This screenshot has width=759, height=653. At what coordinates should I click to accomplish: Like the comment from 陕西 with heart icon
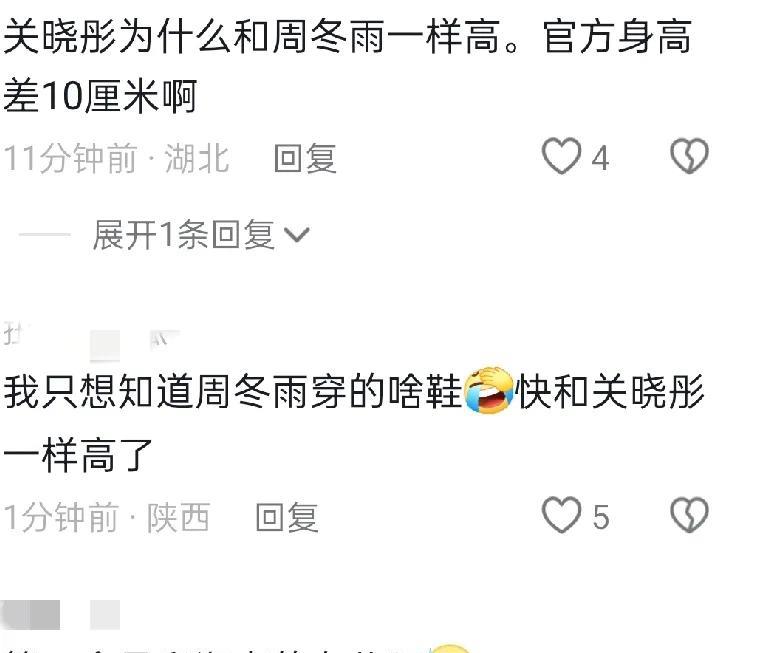coord(561,515)
